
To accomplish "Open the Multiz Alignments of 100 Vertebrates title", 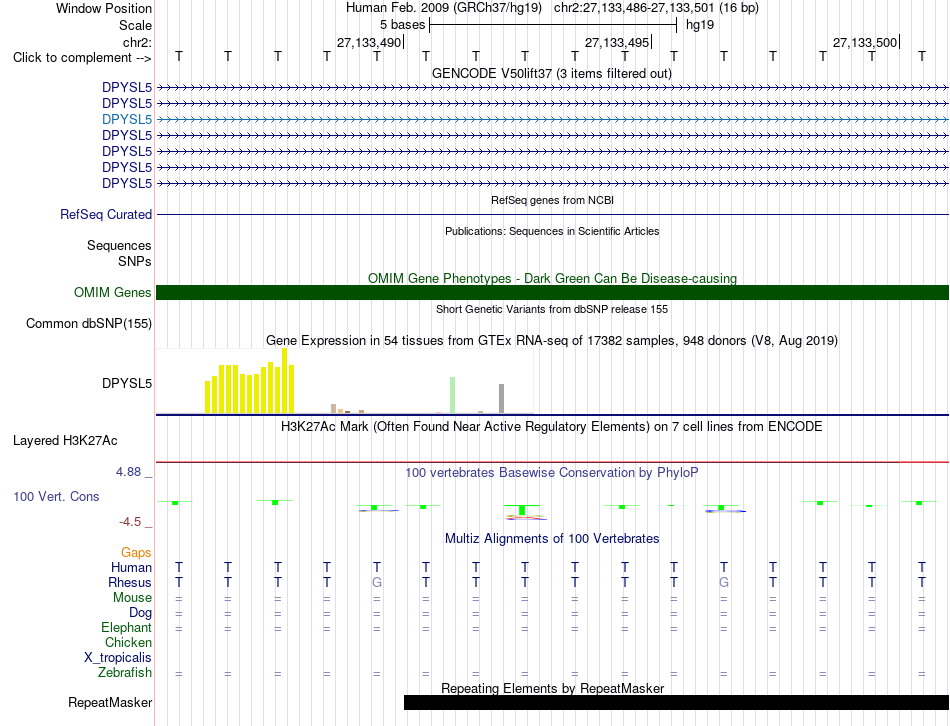I will [552, 539].
